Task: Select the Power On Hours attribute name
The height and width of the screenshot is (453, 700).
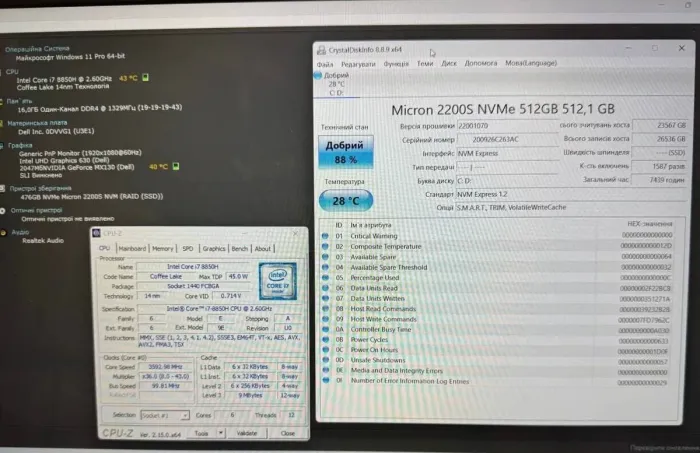Action: [x=374, y=350]
